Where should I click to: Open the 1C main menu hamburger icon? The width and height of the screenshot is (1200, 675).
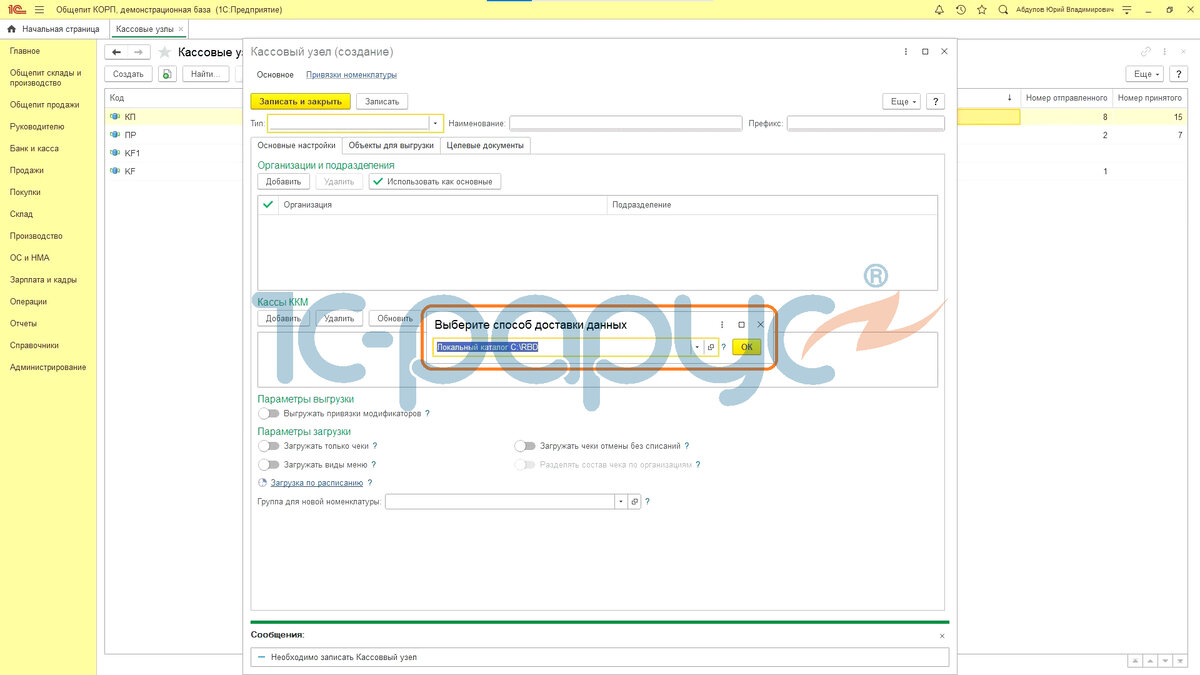pos(39,9)
